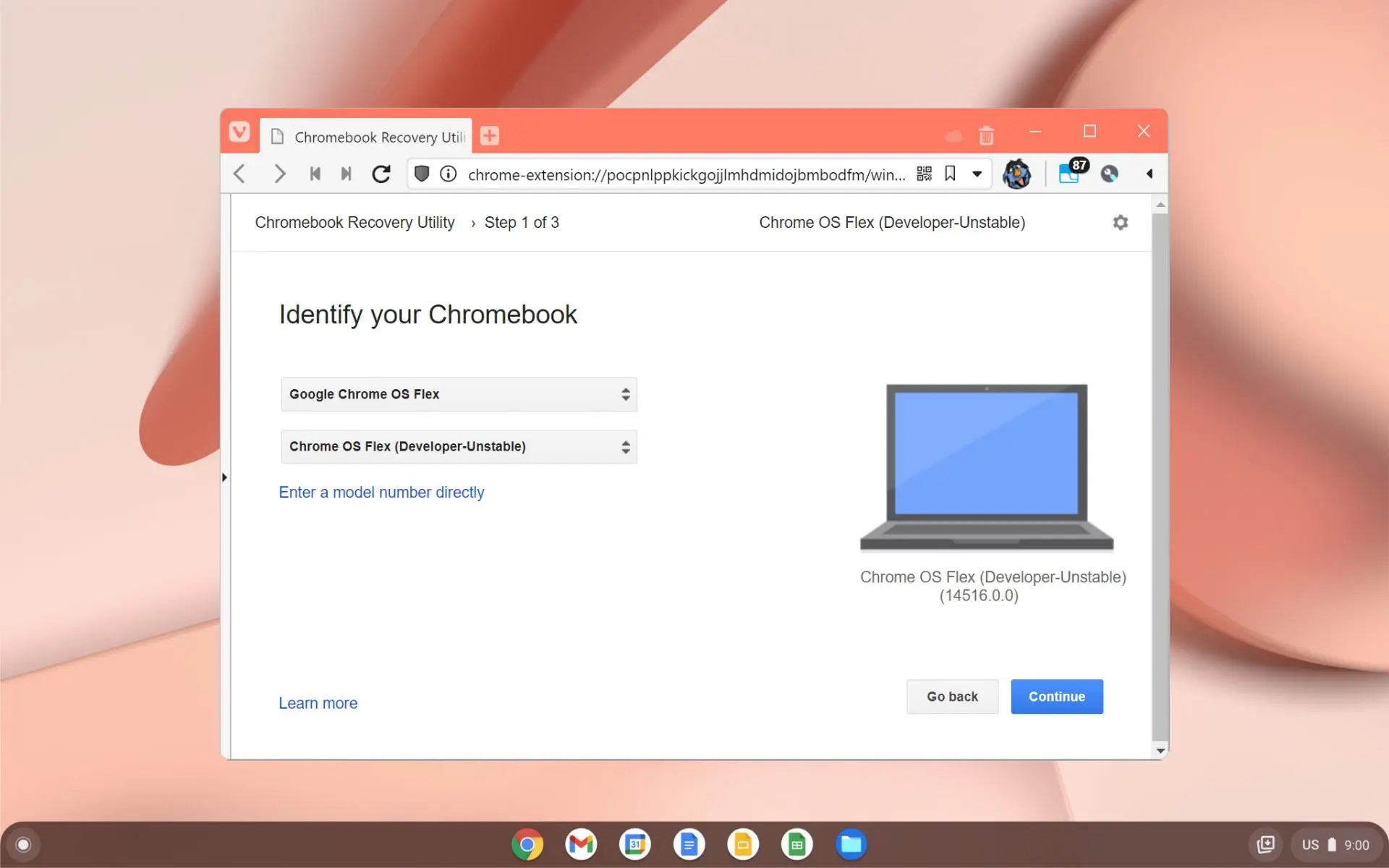
Task: Open address bar history dropdown arrow
Action: tap(977, 174)
